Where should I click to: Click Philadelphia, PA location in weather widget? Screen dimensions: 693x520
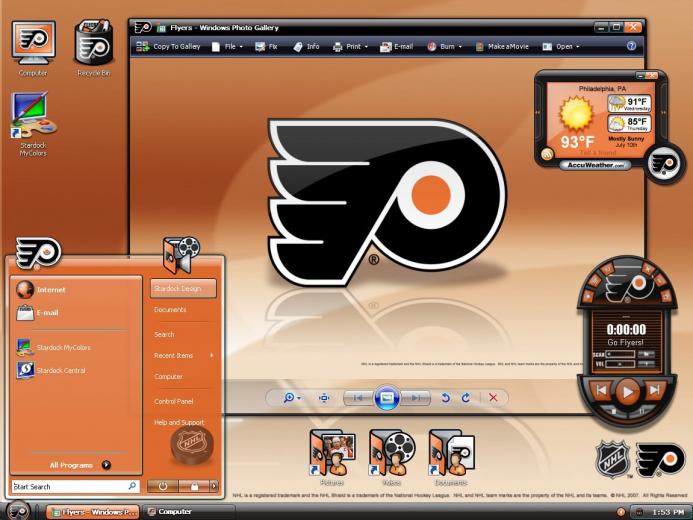(x=603, y=89)
